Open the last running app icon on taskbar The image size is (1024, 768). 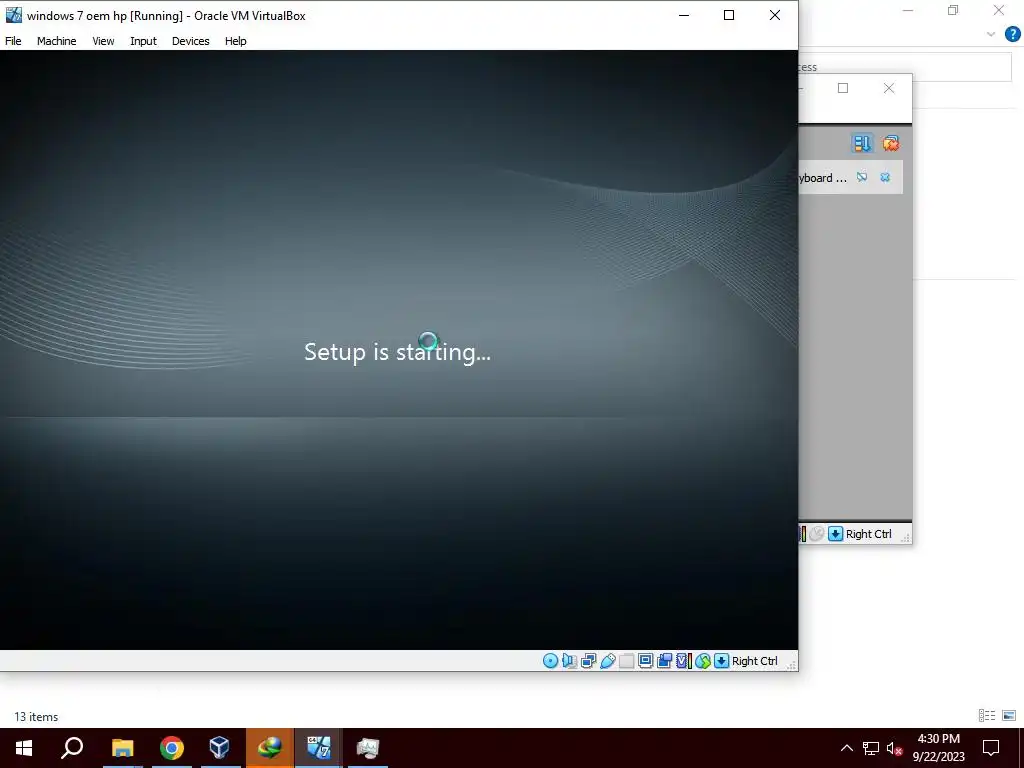tap(368, 748)
